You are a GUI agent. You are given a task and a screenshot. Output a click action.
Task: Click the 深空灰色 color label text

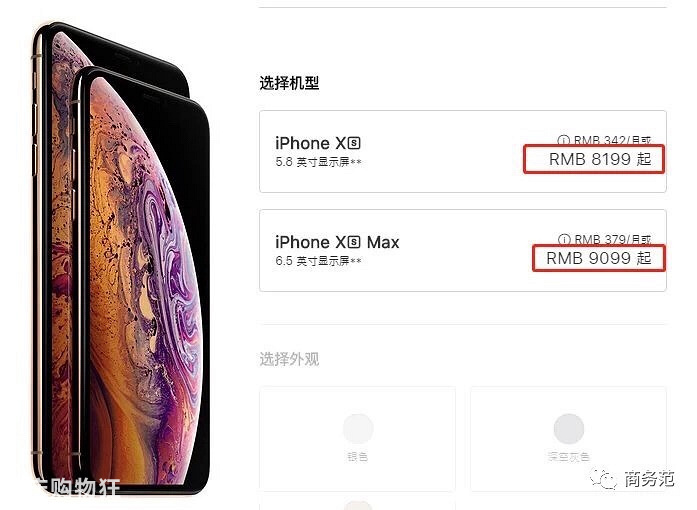569,456
